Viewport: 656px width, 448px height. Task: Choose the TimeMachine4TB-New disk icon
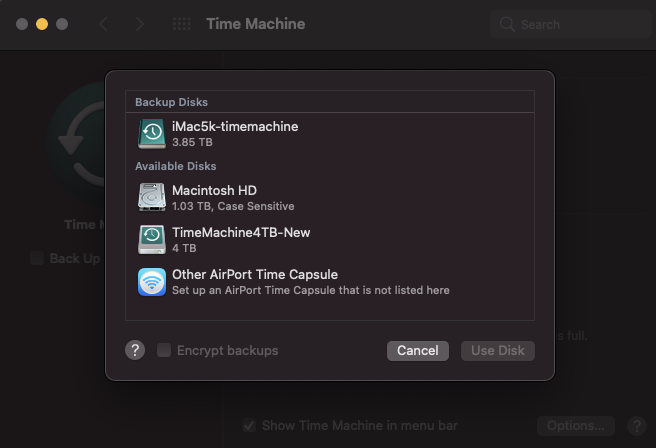(x=152, y=239)
